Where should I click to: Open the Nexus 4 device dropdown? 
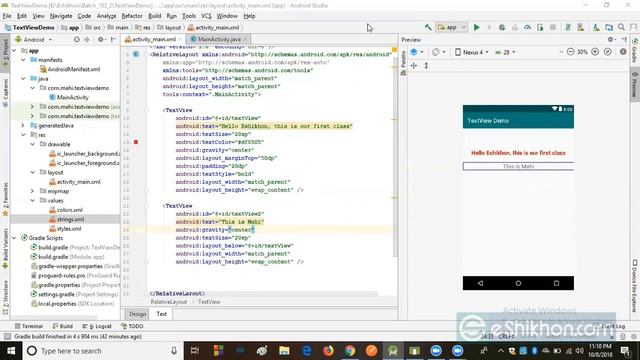point(471,52)
